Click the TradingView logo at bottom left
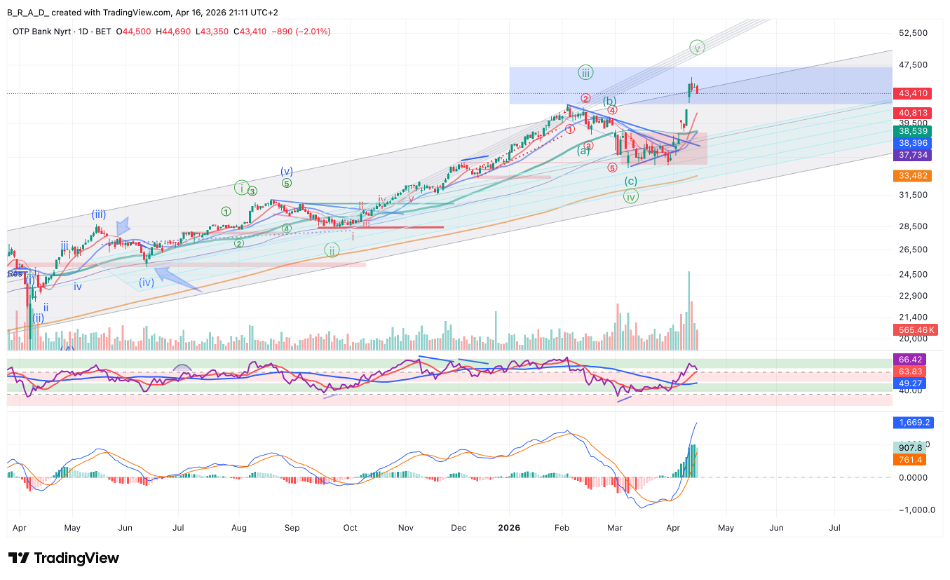950x580 pixels. click(63, 558)
